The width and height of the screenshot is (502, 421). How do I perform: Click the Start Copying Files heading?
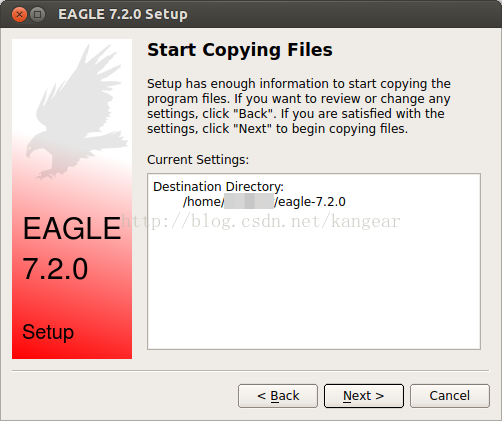240,50
